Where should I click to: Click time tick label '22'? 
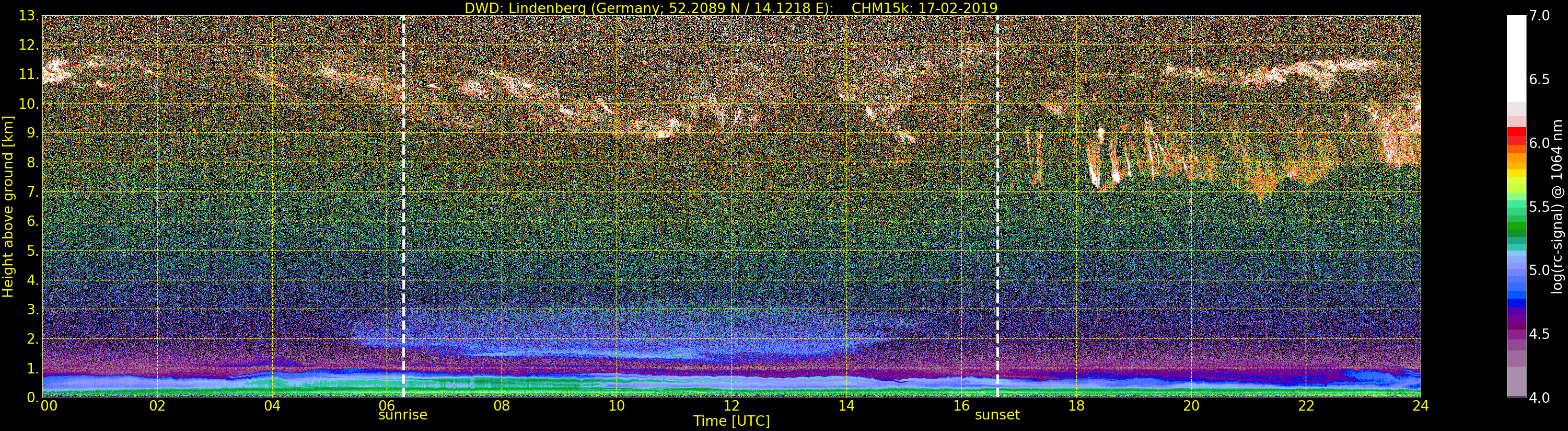pos(1306,405)
